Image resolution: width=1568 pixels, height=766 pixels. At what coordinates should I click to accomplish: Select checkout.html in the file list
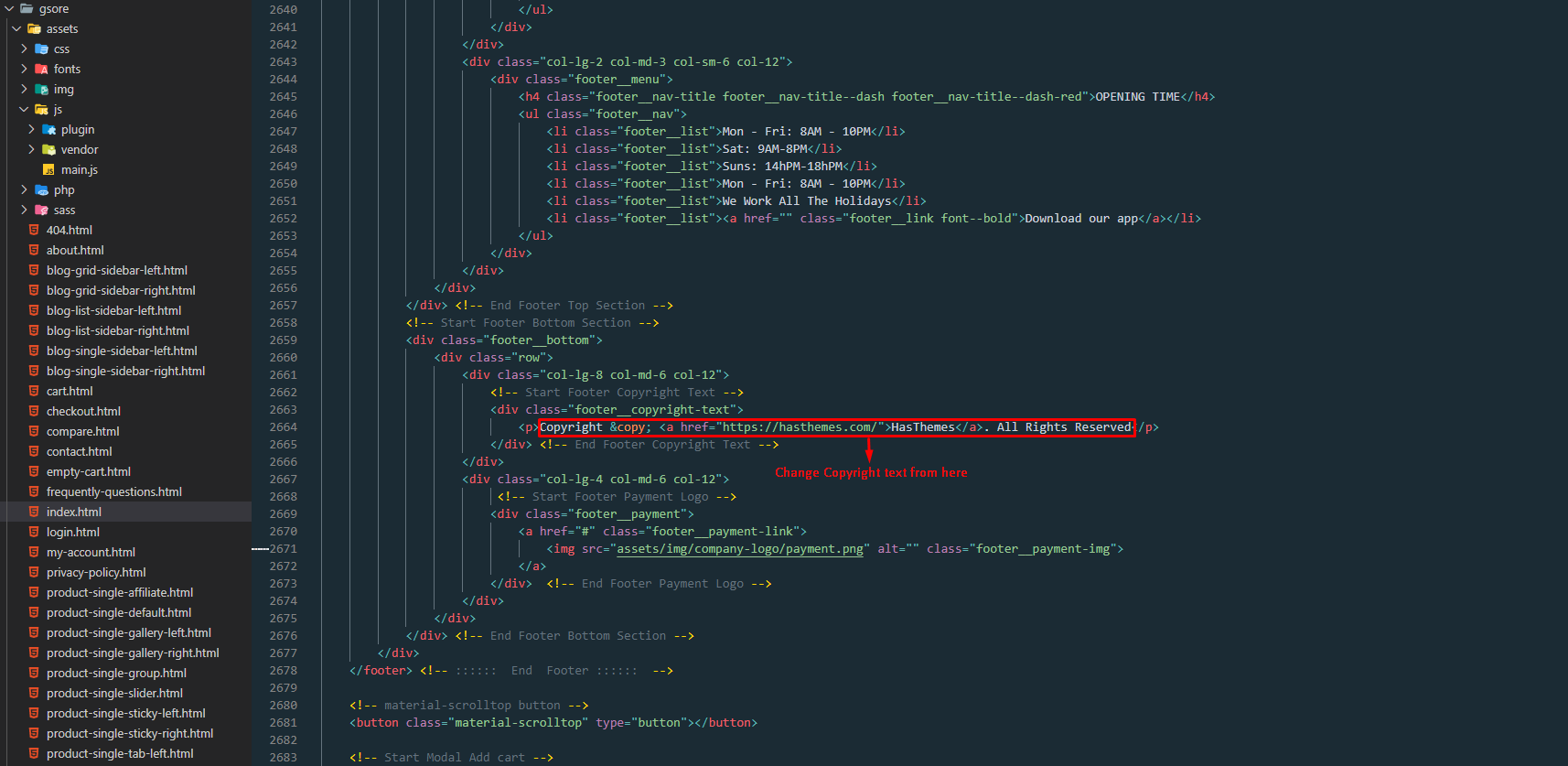[83, 412]
